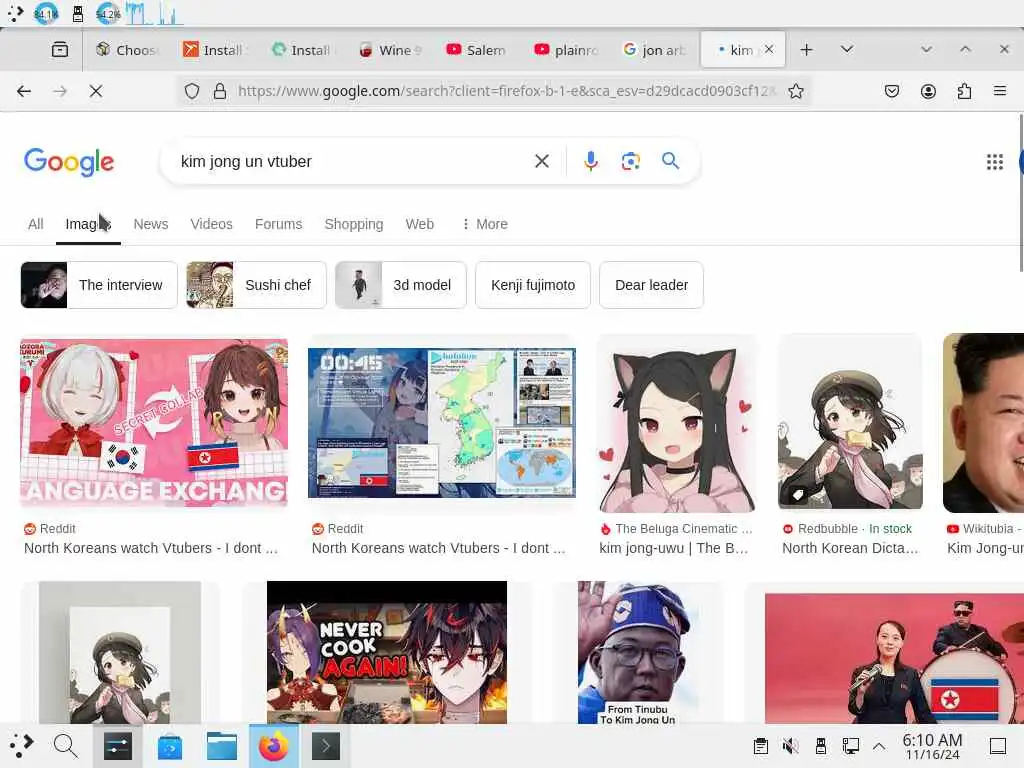The image size is (1024, 768).
Task: Open the file manager in taskbar
Action: [222, 746]
